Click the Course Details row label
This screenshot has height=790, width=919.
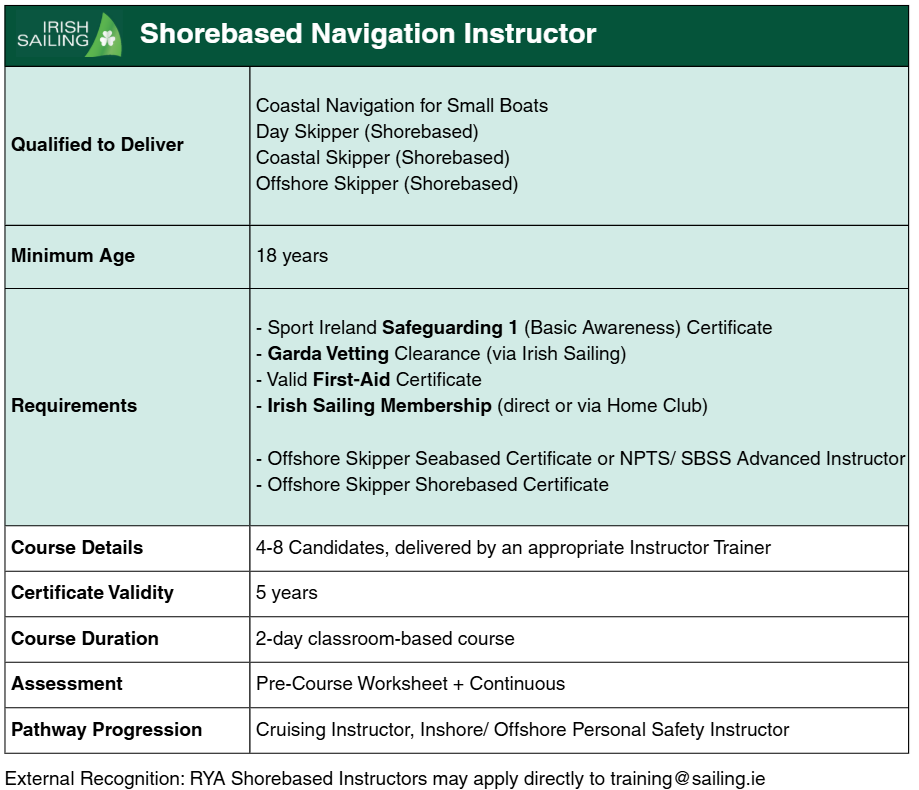tap(77, 548)
